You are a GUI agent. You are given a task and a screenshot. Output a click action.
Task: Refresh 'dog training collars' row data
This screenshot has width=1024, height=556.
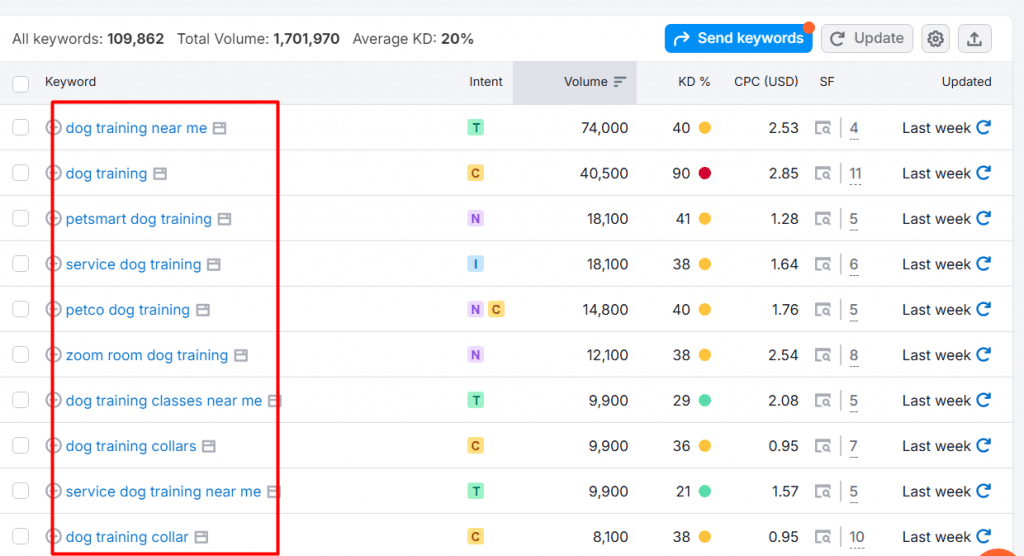click(x=984, y=446)
